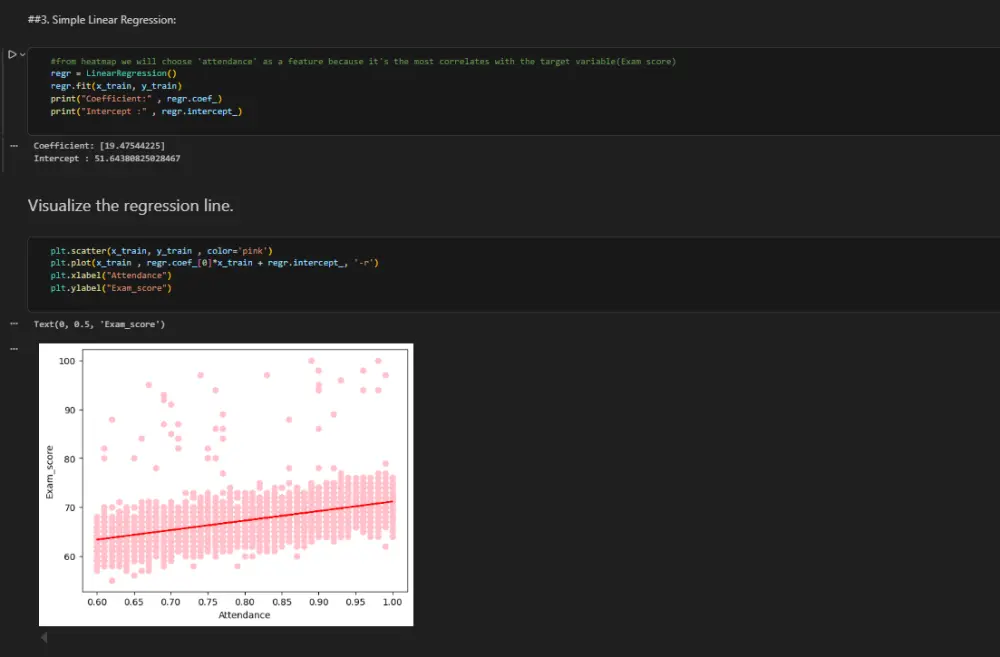
Task: Place cursor on the regr.fit(x_train, y_train) line
Action: click(115, 86)
